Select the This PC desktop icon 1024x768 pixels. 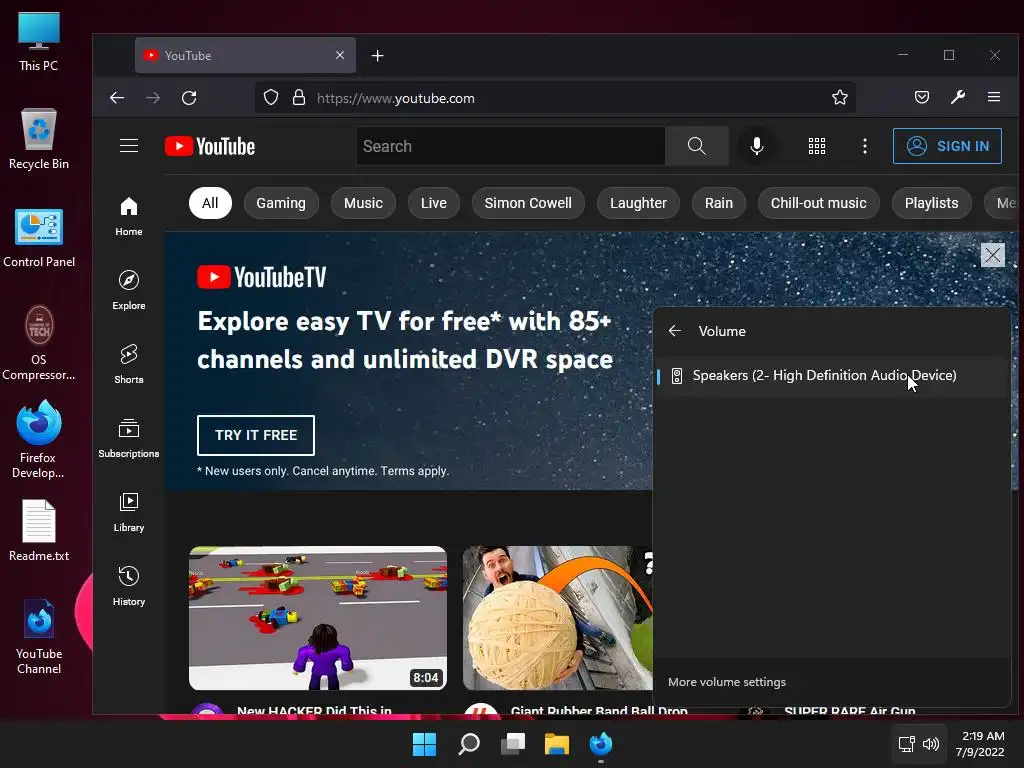point(39,41)
